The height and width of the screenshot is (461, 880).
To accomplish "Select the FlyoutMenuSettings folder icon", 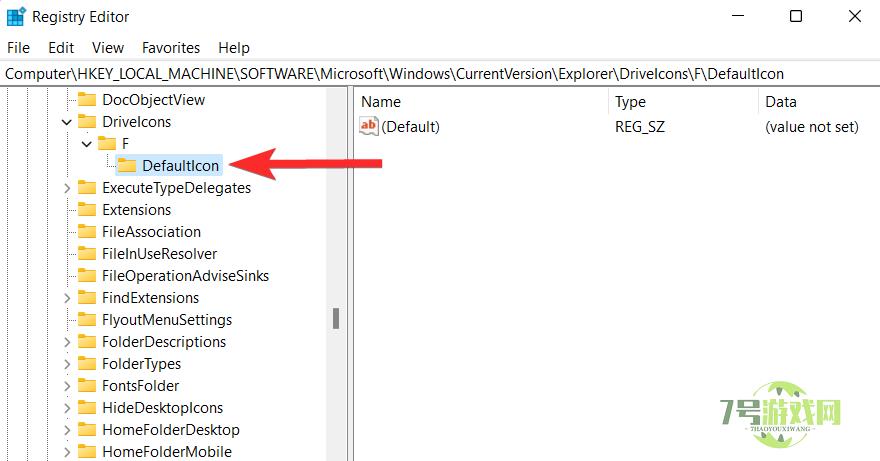I will 87,319.
